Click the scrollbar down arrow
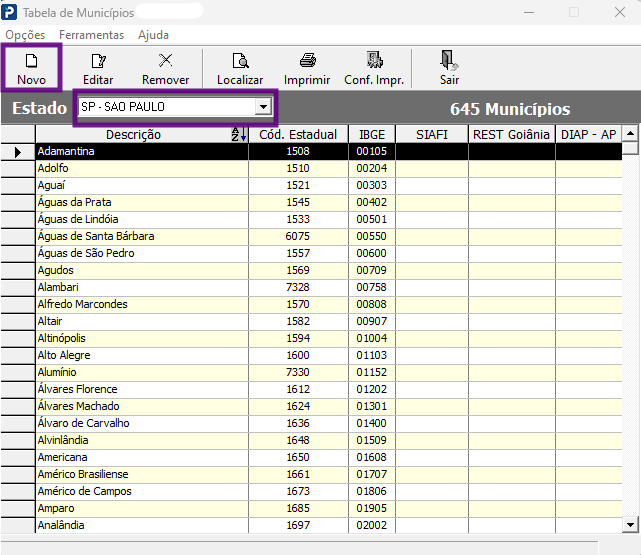This screenshot has width=641, height=555. 630,525
